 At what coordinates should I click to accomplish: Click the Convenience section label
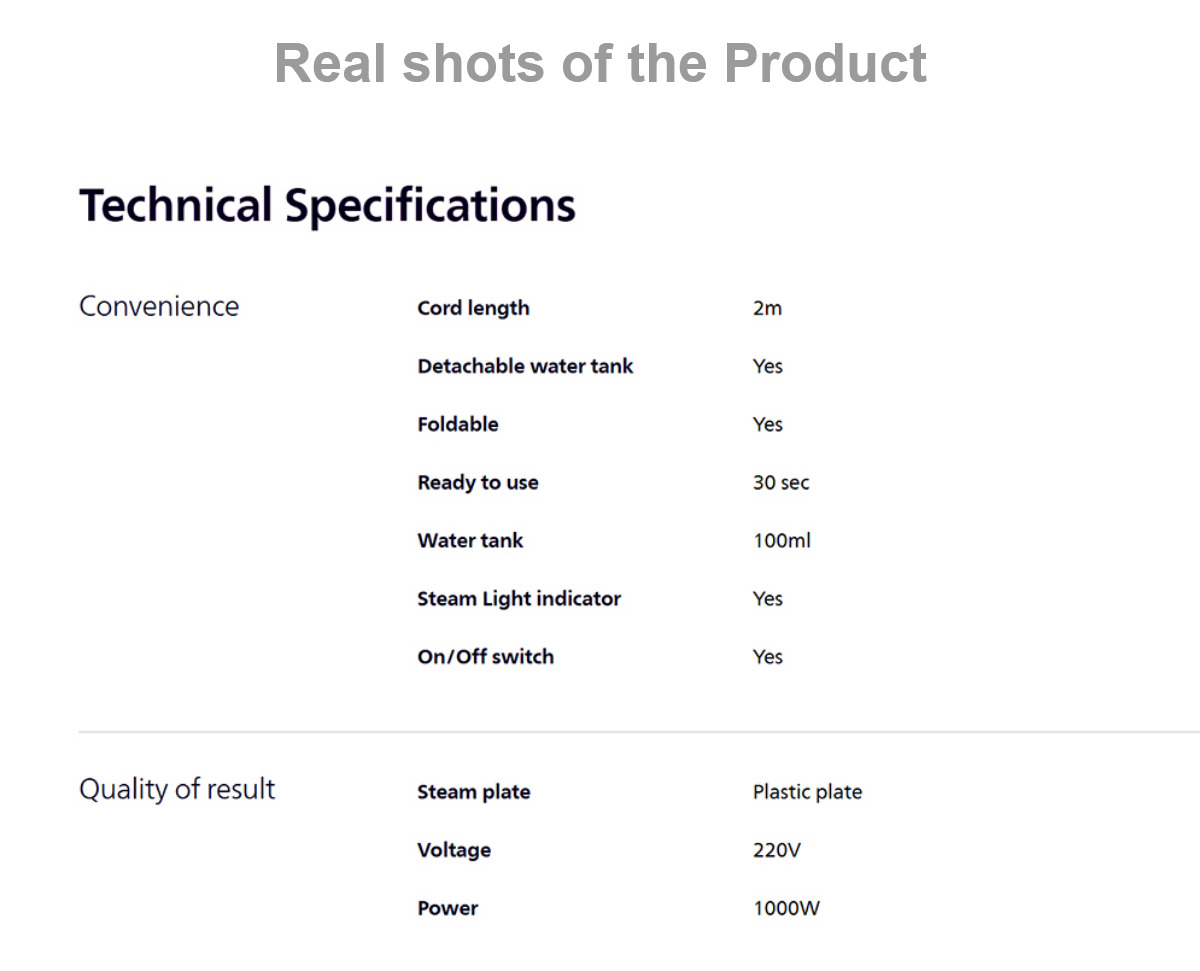(159, 306)
